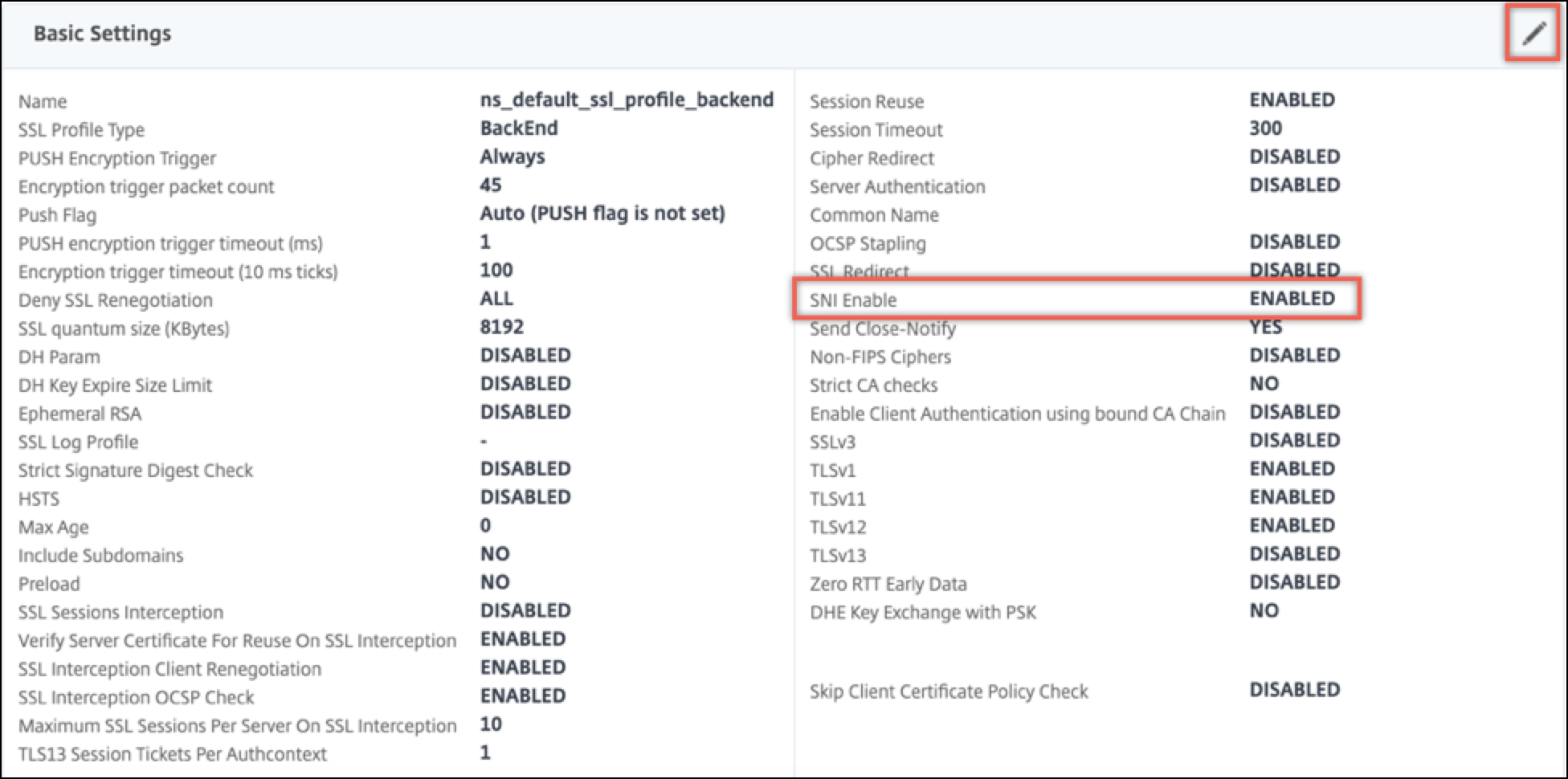Select the Deny SSL Renegotiation ALL value
Viewport: 1568px width, 779px height.
tap(496, 299)
